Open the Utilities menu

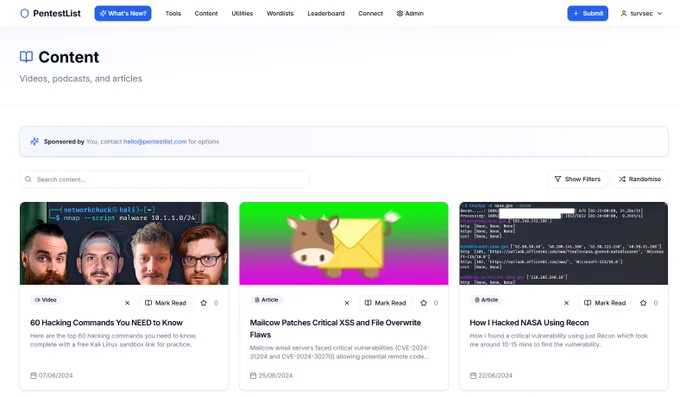242,13
